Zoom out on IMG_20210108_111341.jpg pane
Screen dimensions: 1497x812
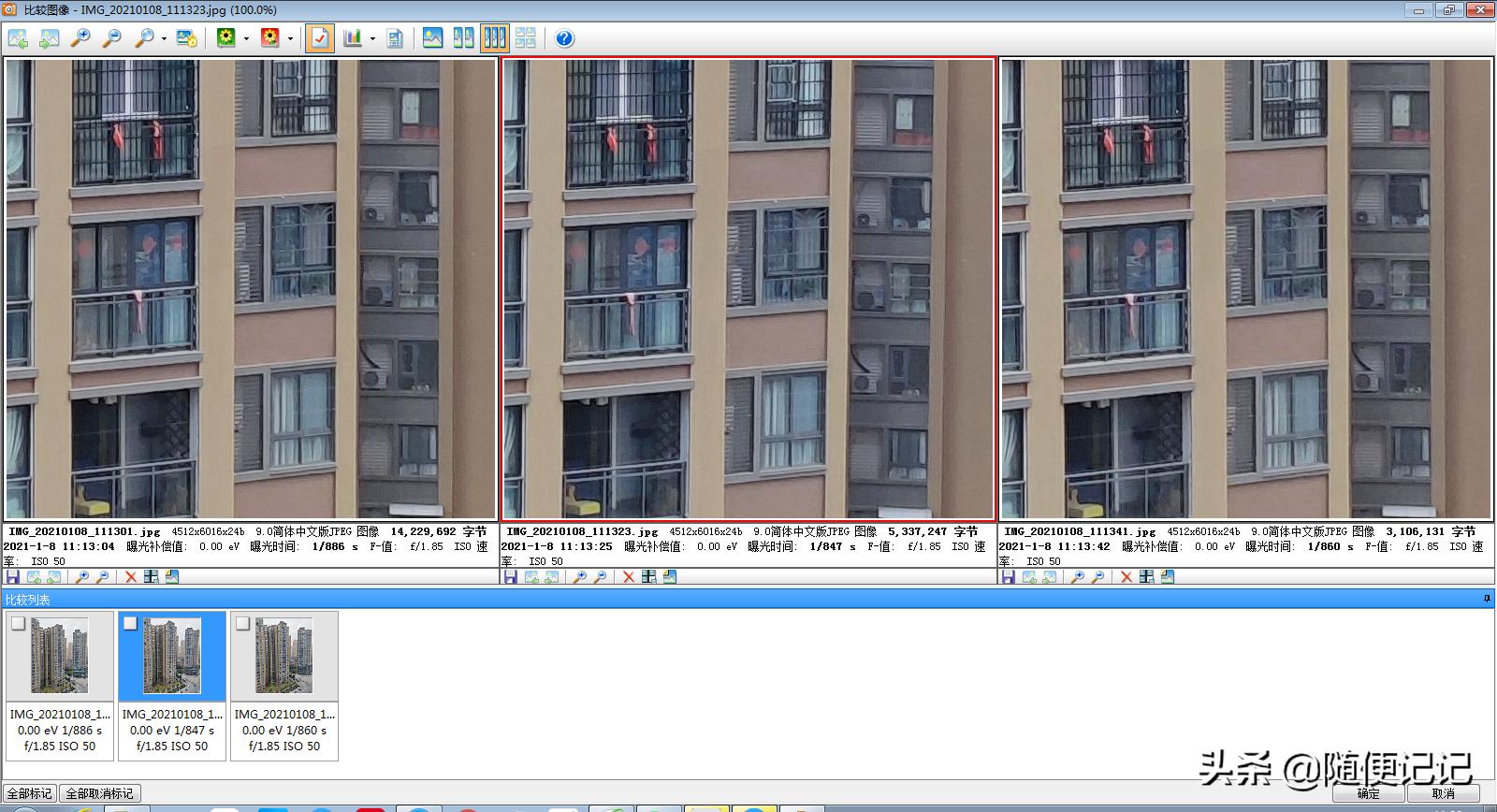[x=1098, y=577]
